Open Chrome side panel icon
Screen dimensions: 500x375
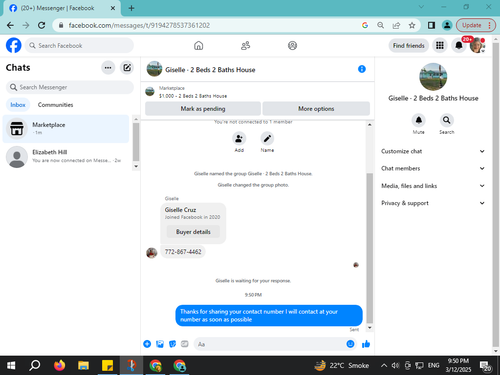pos(431,25)
